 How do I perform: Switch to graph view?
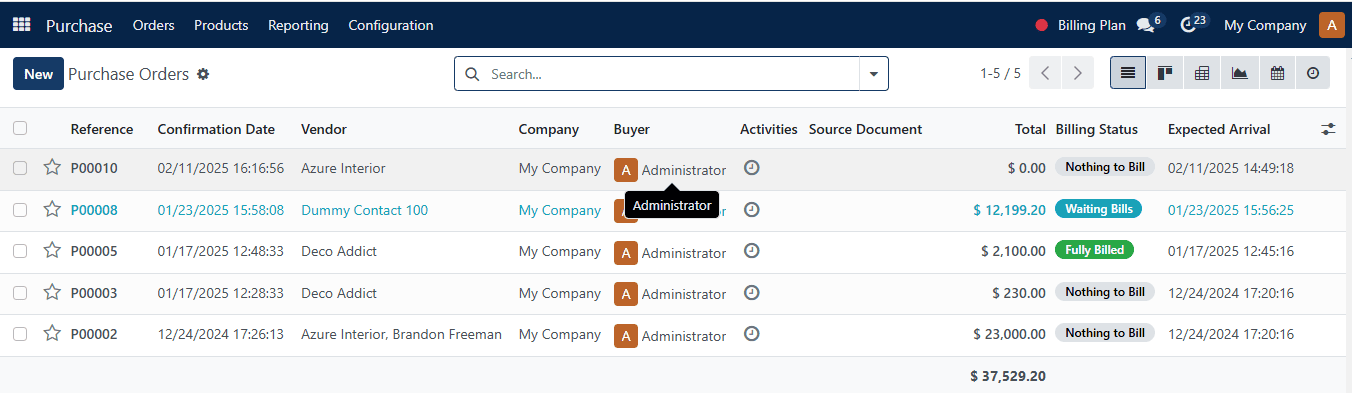(1239, 73)
